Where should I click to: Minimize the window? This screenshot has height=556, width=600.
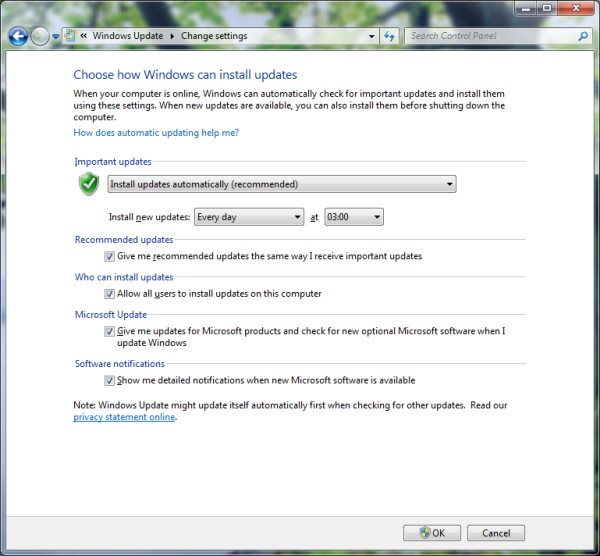(526, 8)
